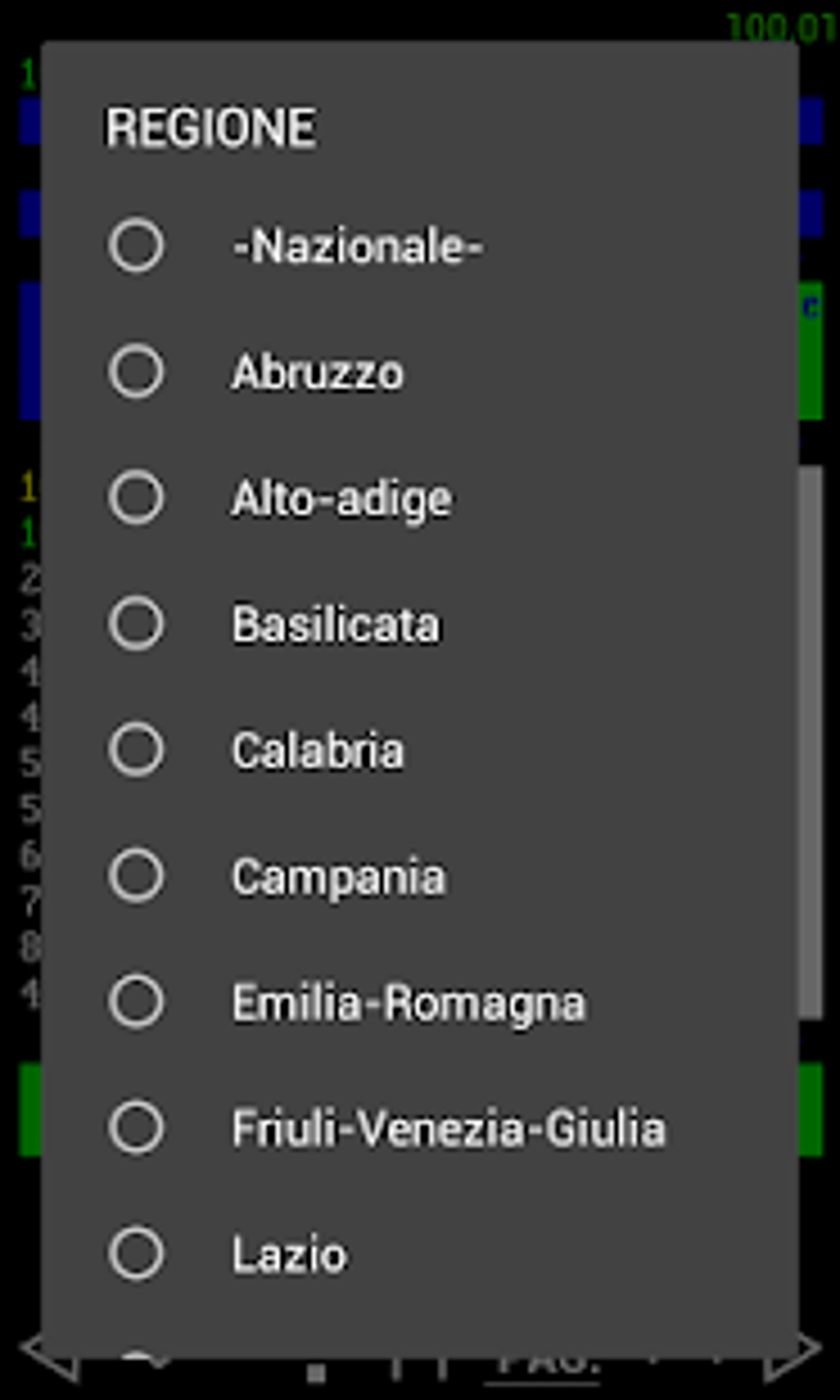Select the Calabria radio button
Screen dimensions: 840x1400
(136, 749)
